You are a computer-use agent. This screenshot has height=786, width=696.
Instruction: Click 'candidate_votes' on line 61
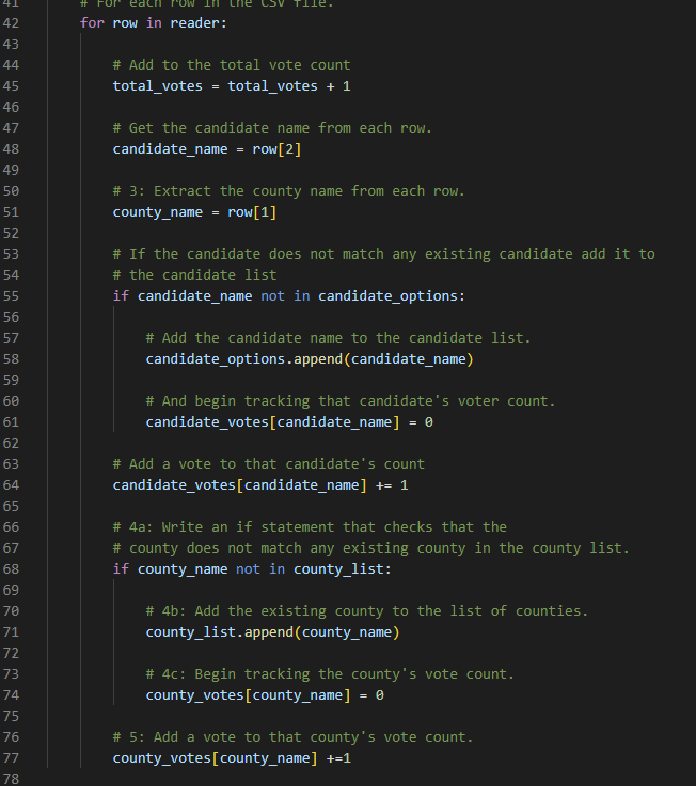[x=207, y=423]
